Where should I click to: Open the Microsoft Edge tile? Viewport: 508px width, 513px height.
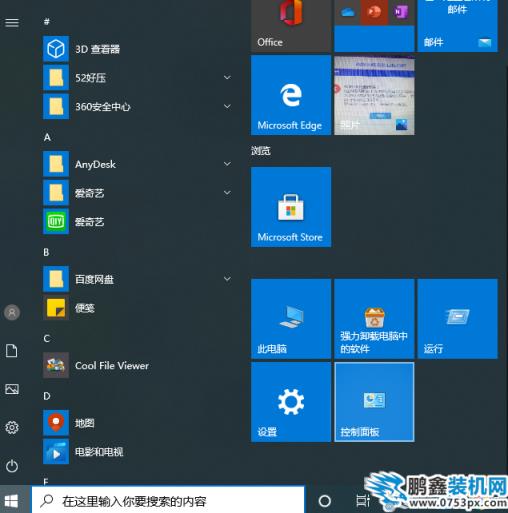pyautogui.click(x=291, y=95)
